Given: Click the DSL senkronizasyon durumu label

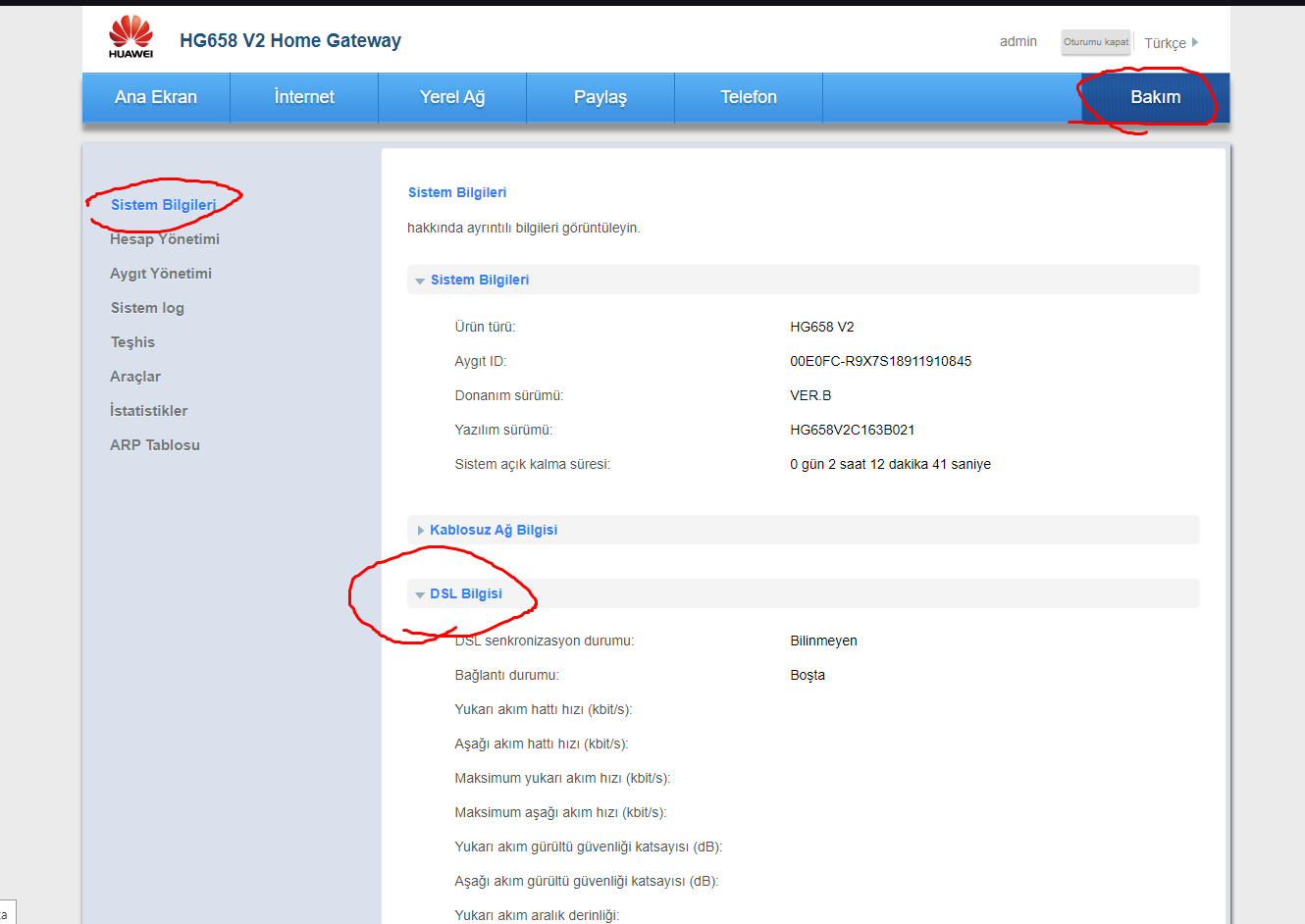Looking at the screenshot, I should 545,641.
